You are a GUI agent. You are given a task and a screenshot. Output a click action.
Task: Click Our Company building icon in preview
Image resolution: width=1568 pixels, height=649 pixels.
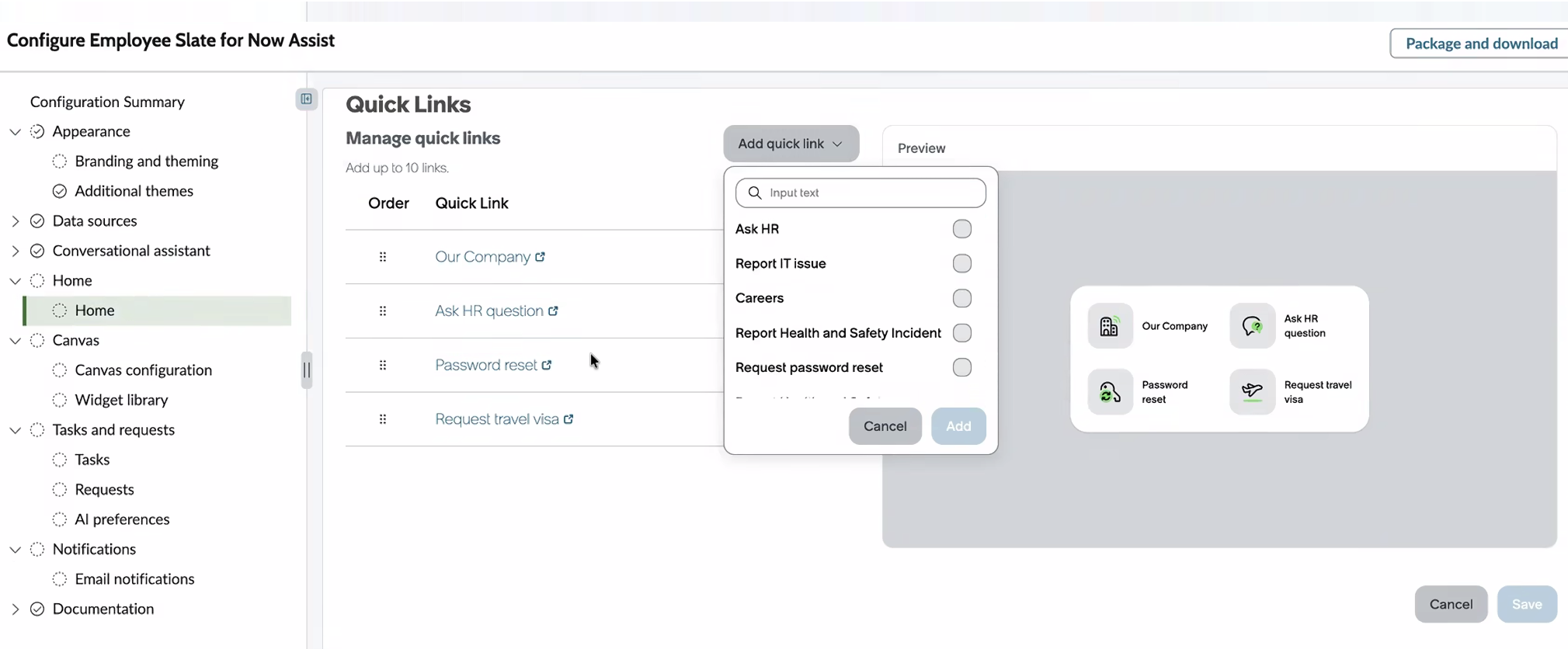coord(1110,326)
